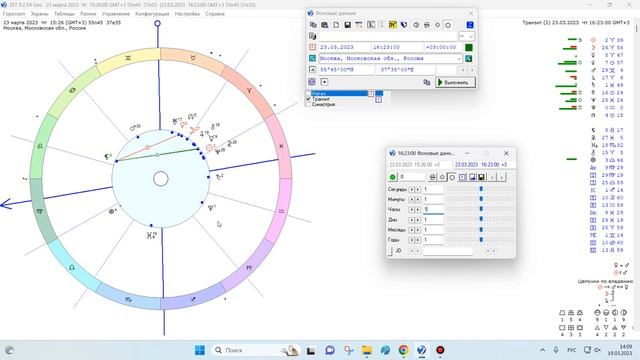Screen dimensions: 640x360
Task: Click the small copy icon left of the Выполнить button
Action: [x=427, y=82]
